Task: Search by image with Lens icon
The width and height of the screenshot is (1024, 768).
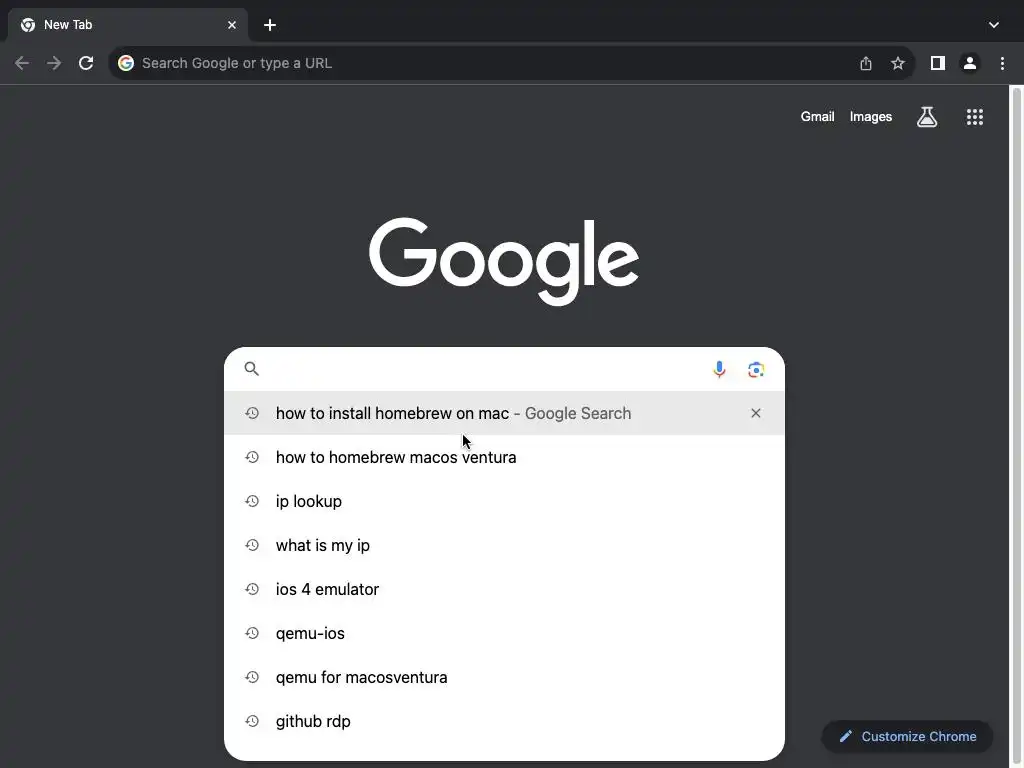Action: (756, 370)
